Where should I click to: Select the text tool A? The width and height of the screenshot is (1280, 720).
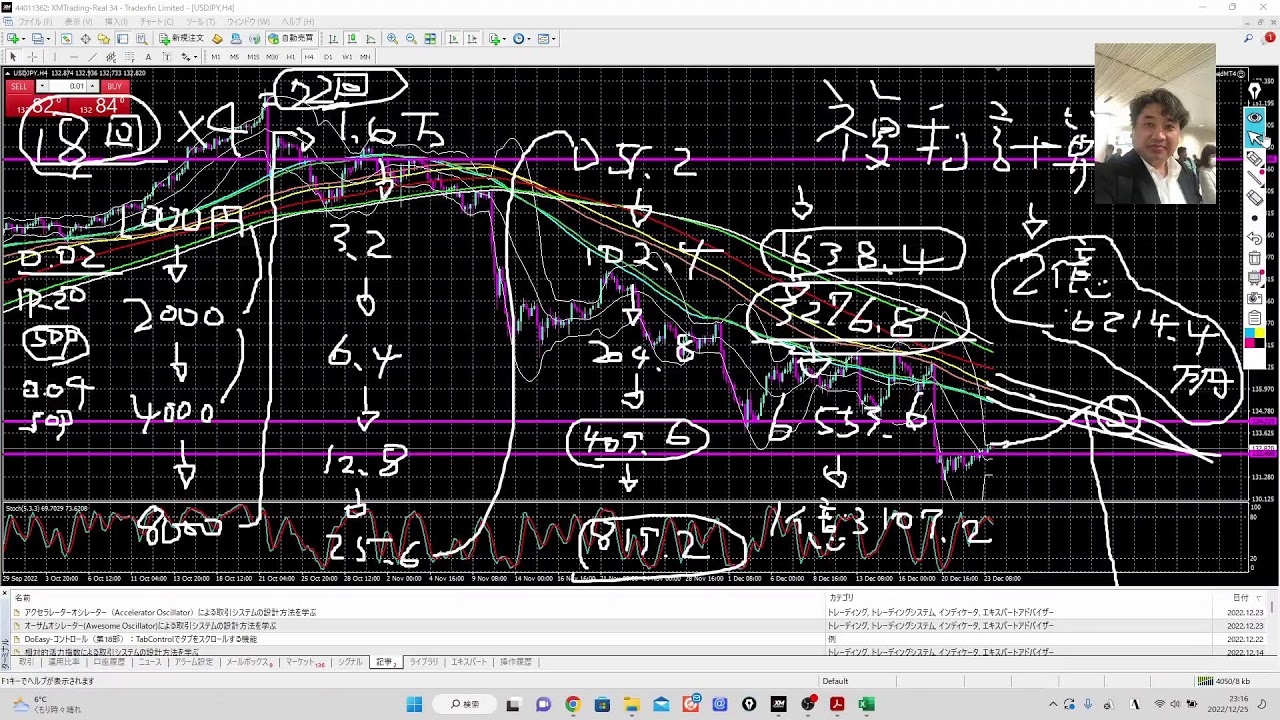pyautogui.click(x=148, y=57)
